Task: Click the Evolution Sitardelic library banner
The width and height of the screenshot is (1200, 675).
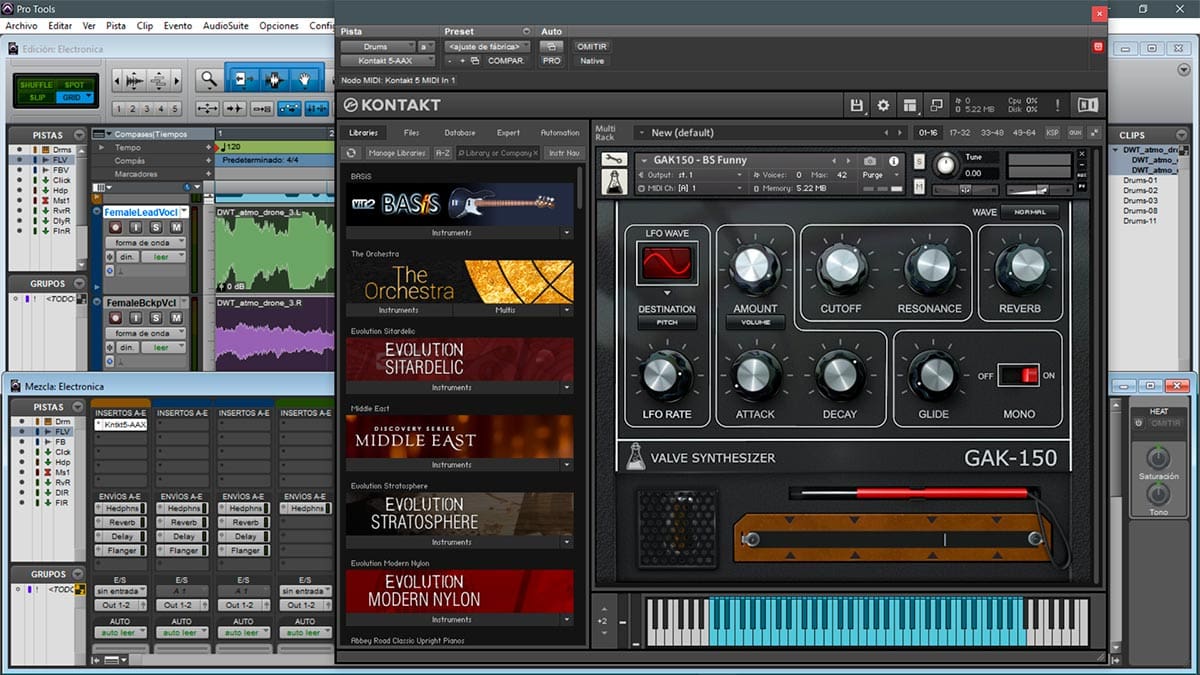Action: point(460,358)
